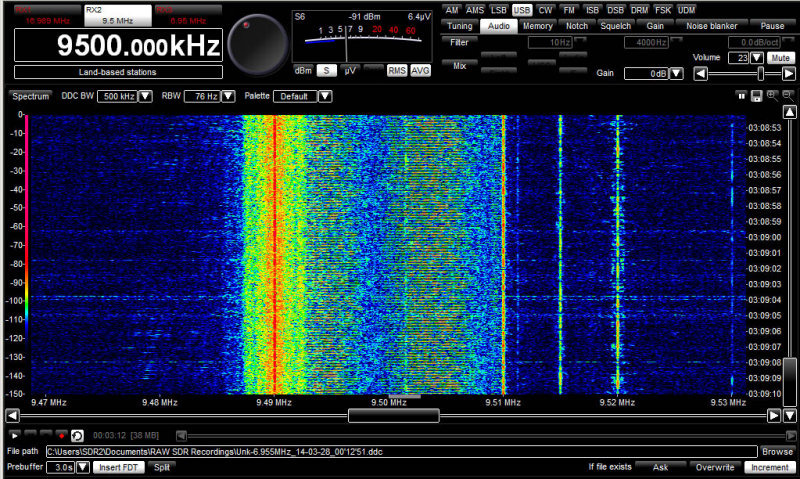Click Insert FDT button
This screenshot has height=479, width=800.
(118, 467)
